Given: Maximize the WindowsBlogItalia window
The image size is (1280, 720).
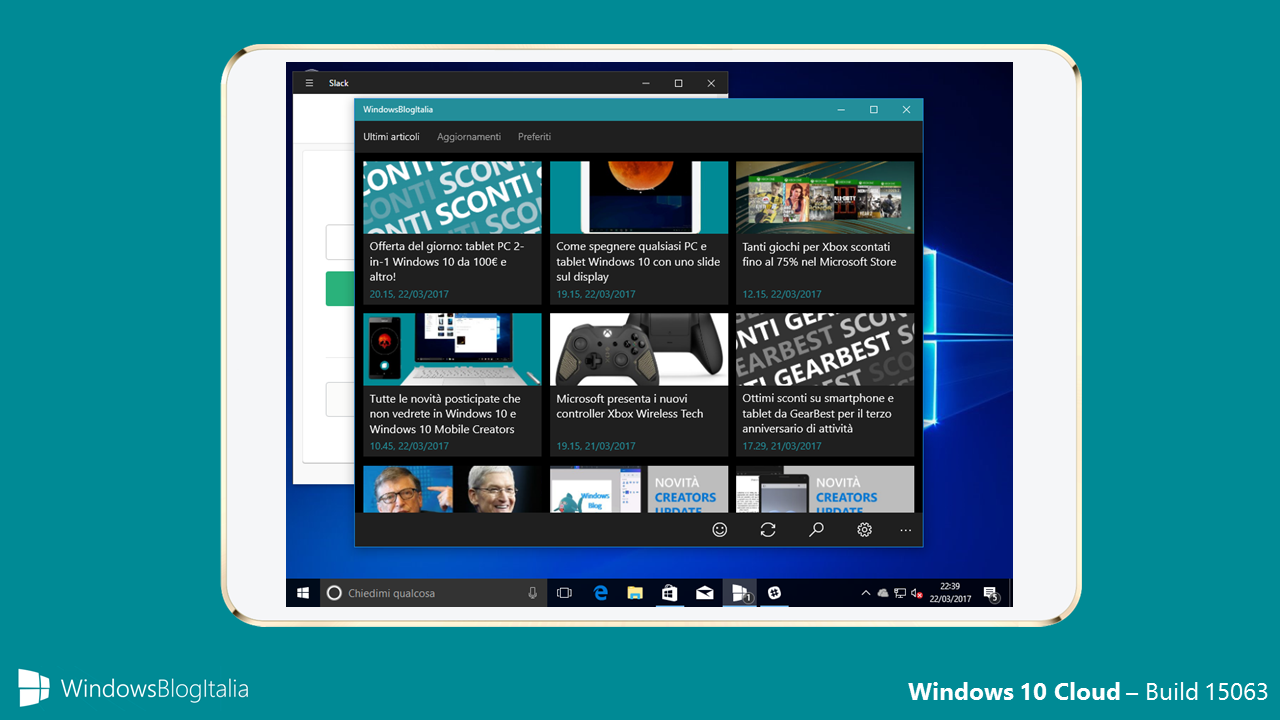Looking at the screenshot, I should (873, 109).
